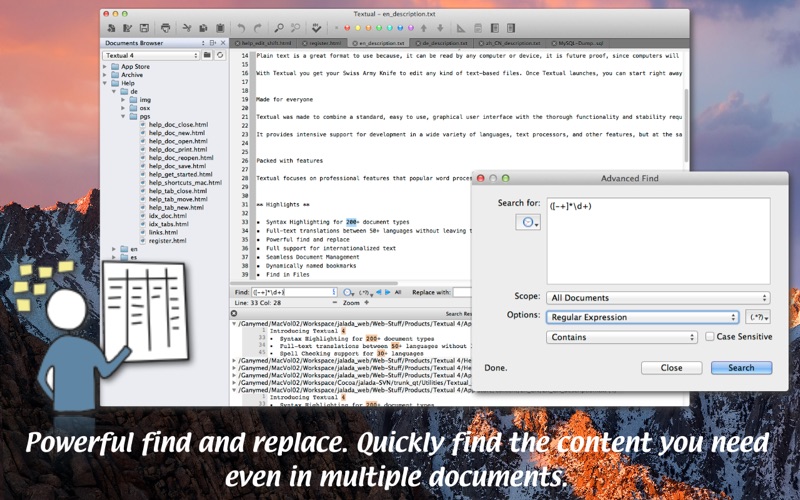Close the Search Results pane round X icon
Screen dimensions: 800x500
(234, 313)
